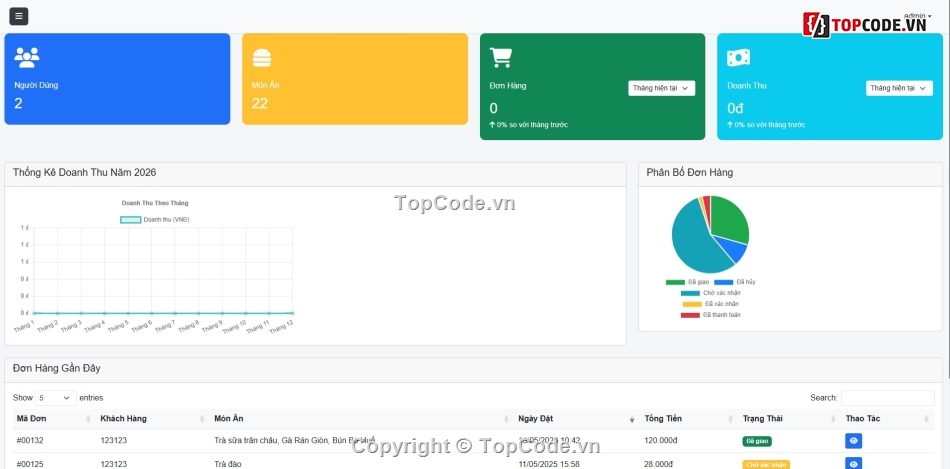950x469 pixels.
Task: Click the Đơn Hàng Gần Đây panel header
Action: click(x=474, y=370)
